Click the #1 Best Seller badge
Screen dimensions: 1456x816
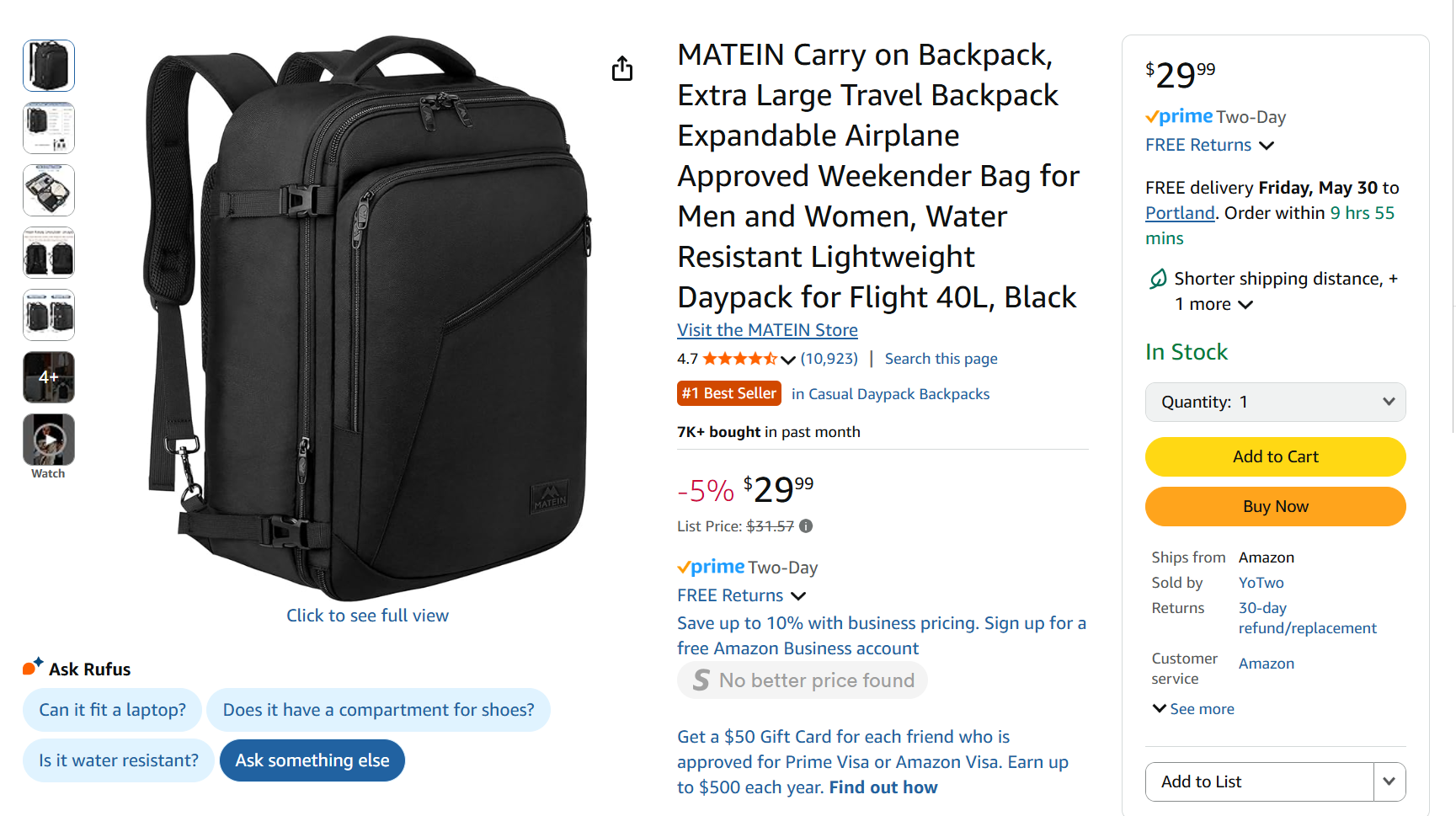tap(728, 393)
